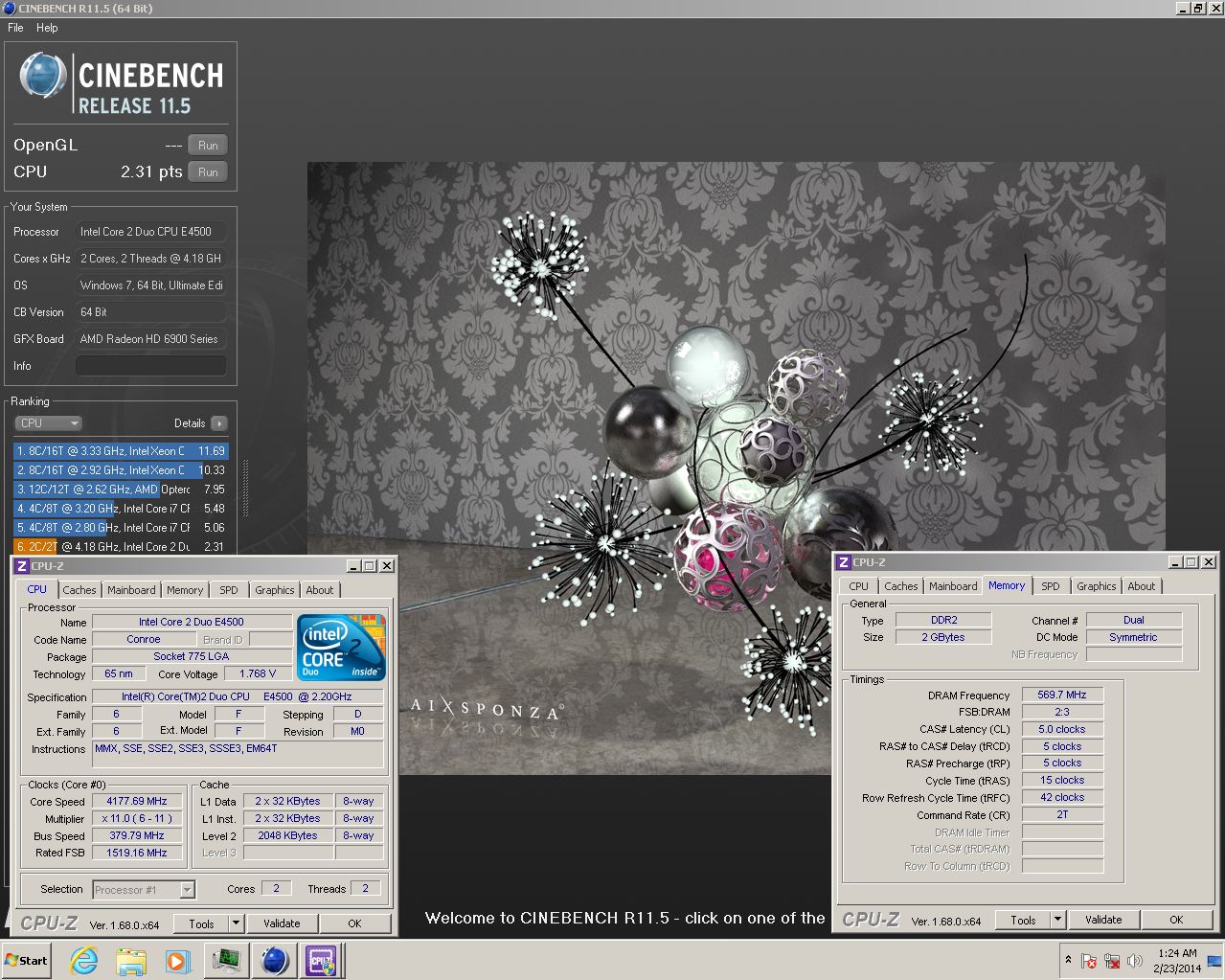
Task: Open the File menu in Cinebench
Action: coord(15,28)
